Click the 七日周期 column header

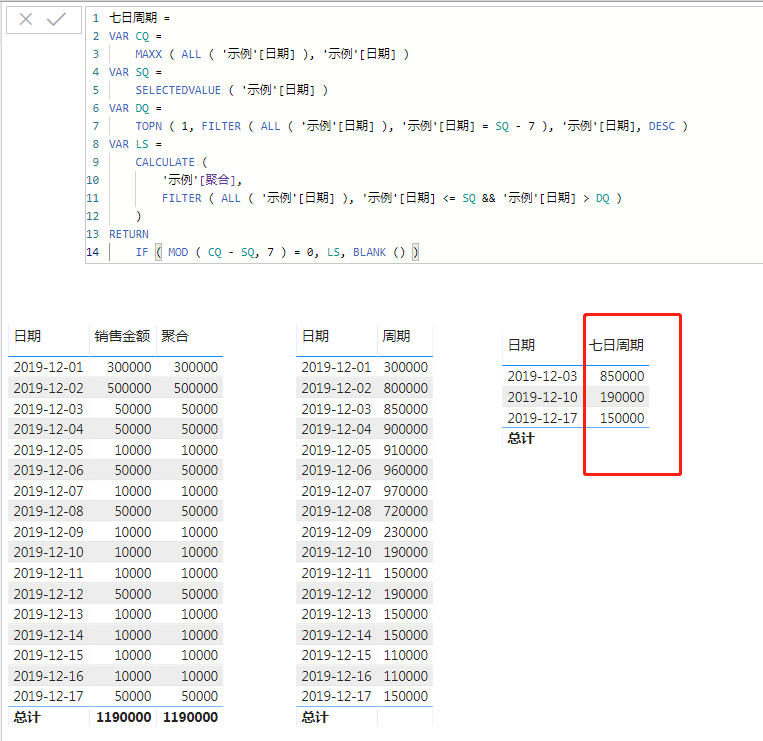click(x=616, y=345)
